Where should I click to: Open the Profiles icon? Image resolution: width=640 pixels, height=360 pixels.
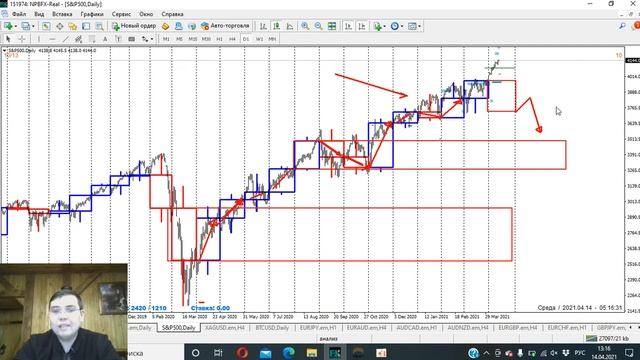pos(26,26)
